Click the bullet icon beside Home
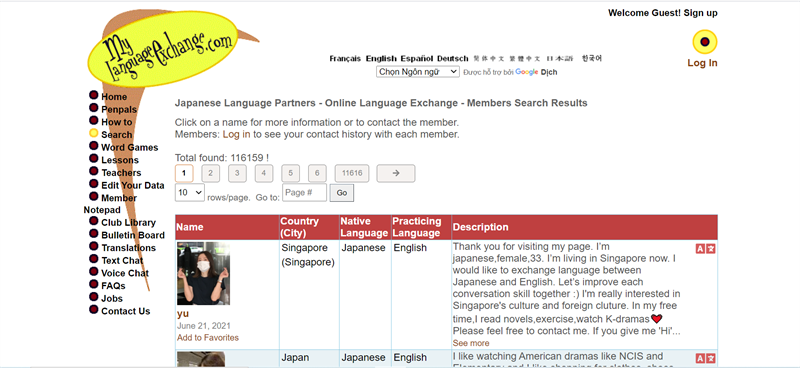The width and height of the screenshot is (800, 368). 93,95
